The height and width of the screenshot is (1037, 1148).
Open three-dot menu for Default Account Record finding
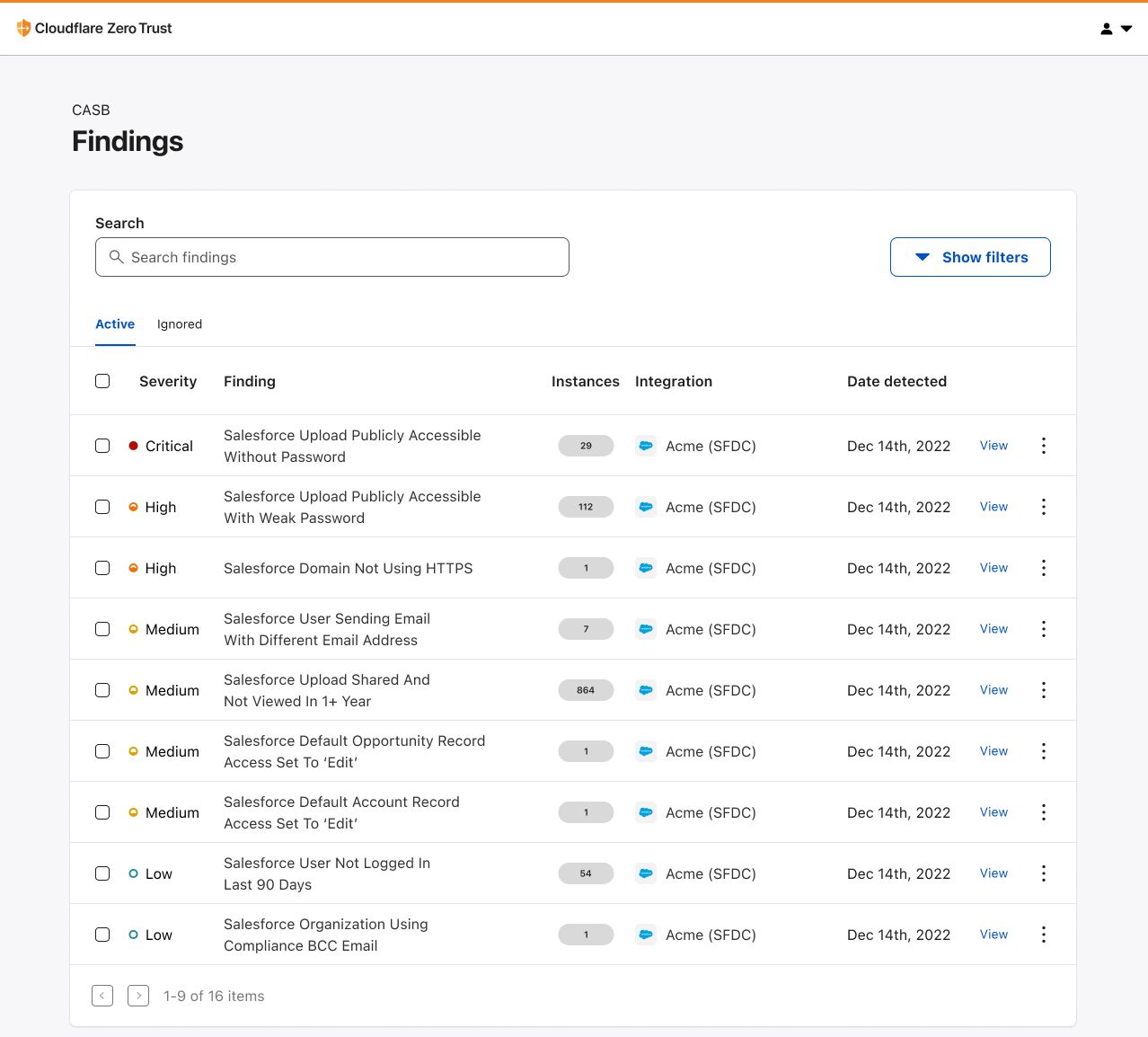[1044, 812]
